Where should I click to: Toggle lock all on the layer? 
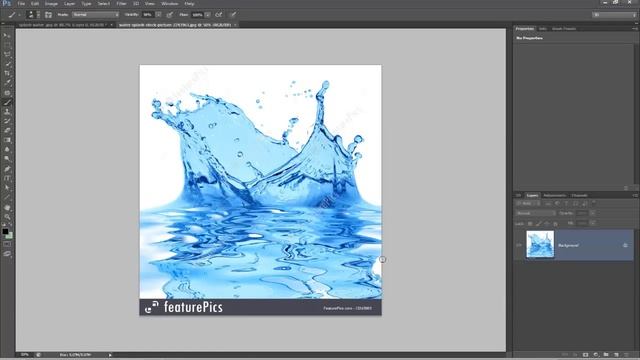tap(556, 224)
